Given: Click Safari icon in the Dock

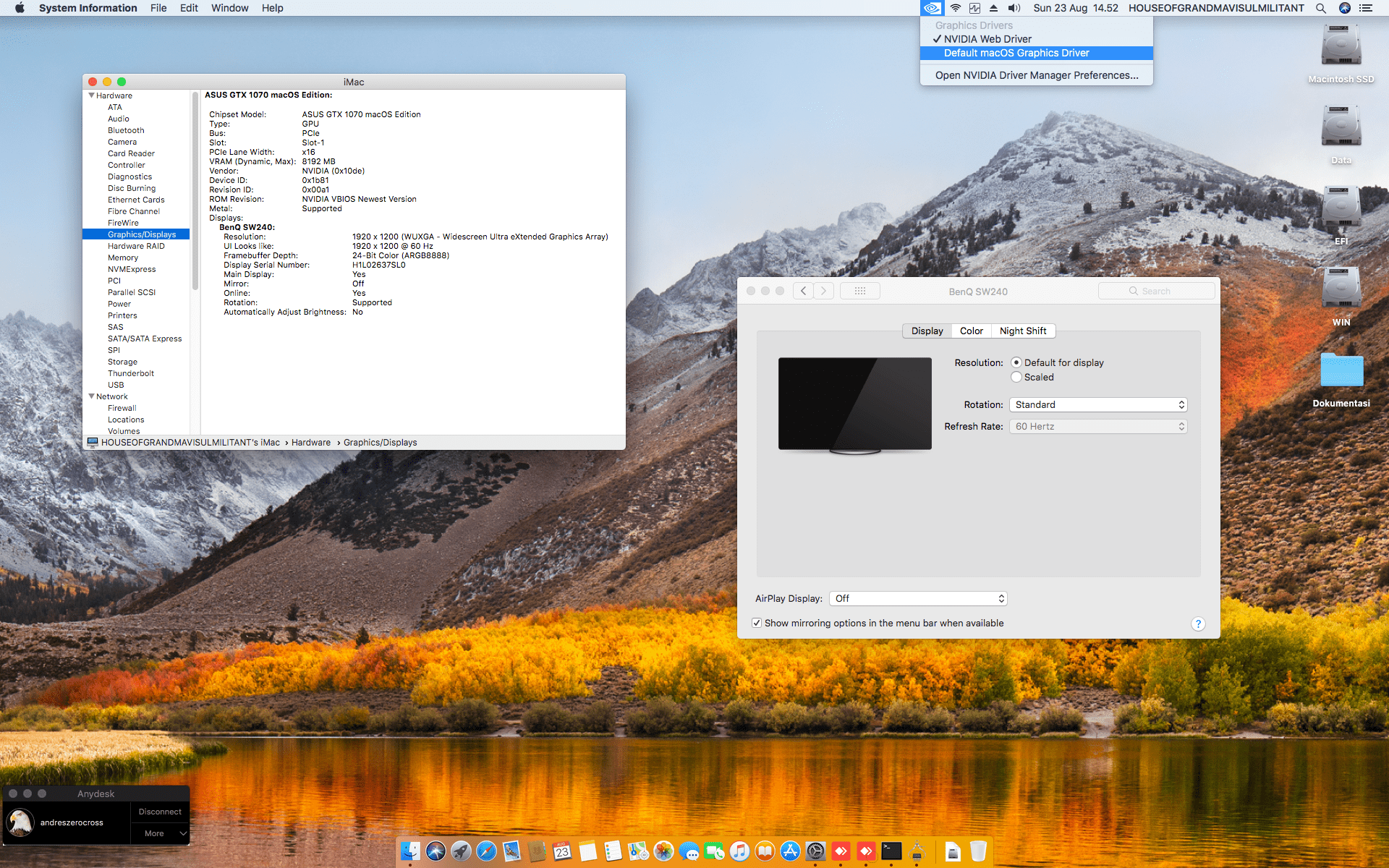Looking at the screenshot, I should point(486,851).
